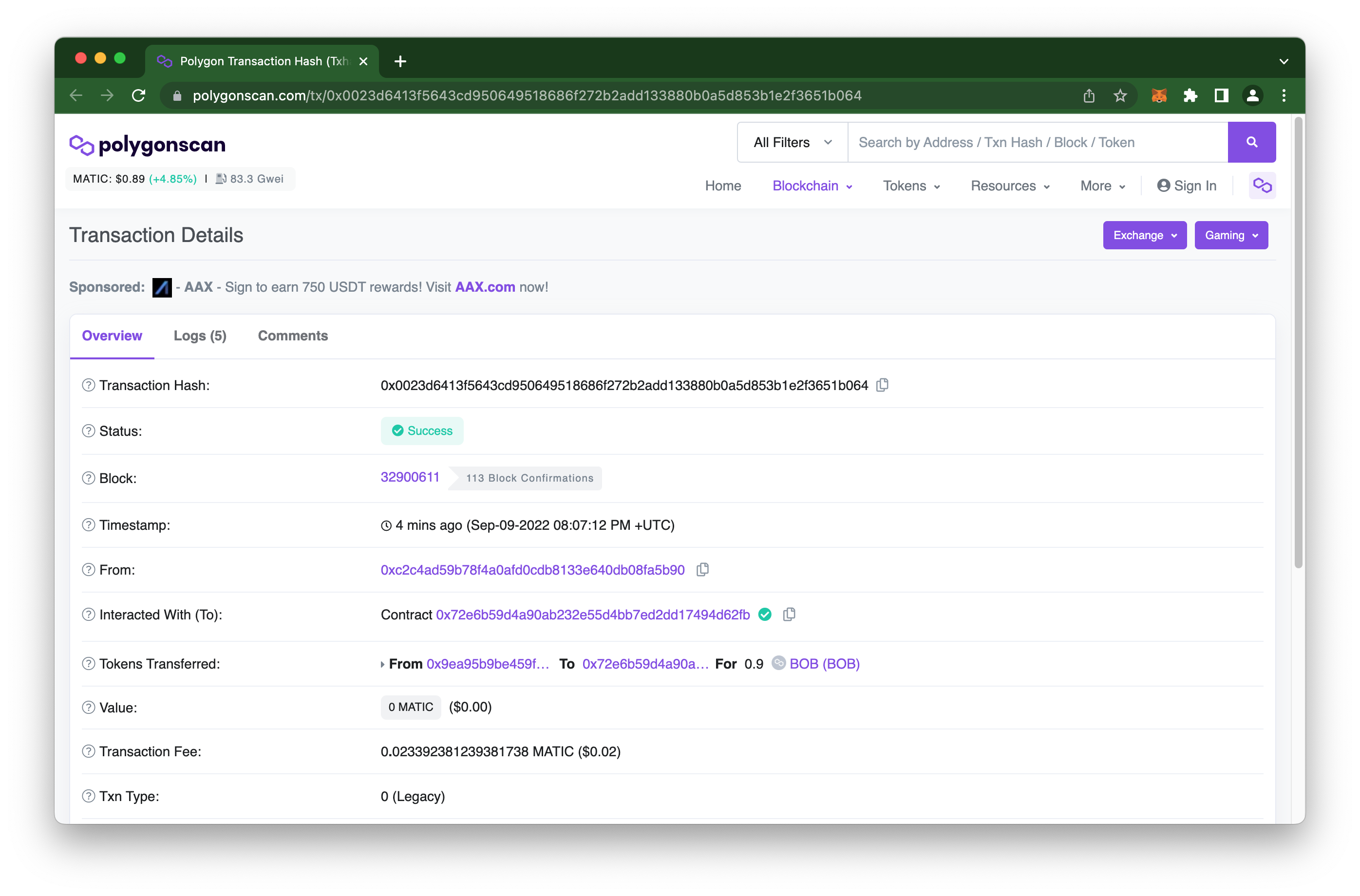The height and width of the screenshot is (896, 1360).
Task: Click help icon next to Timestamp
Action: pyautogui.click(x=89, y=524)
